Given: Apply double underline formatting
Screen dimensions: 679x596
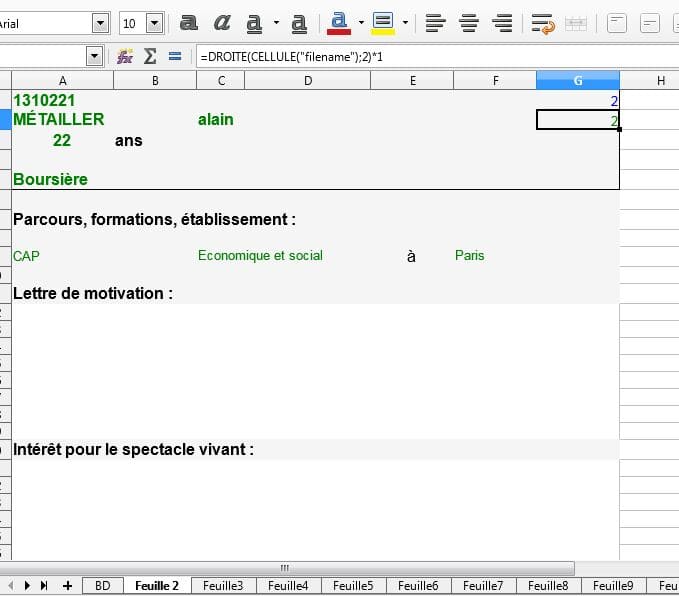Looking at the screenshot, I should coord(299,24).
